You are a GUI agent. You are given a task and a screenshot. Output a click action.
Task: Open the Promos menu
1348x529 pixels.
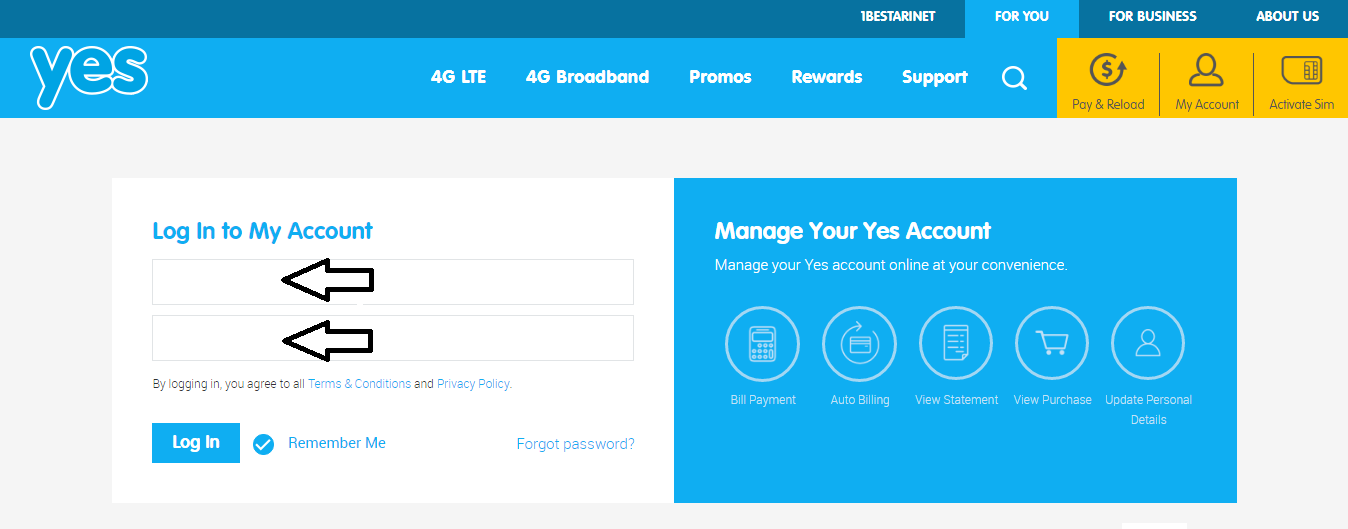(720, 77)
